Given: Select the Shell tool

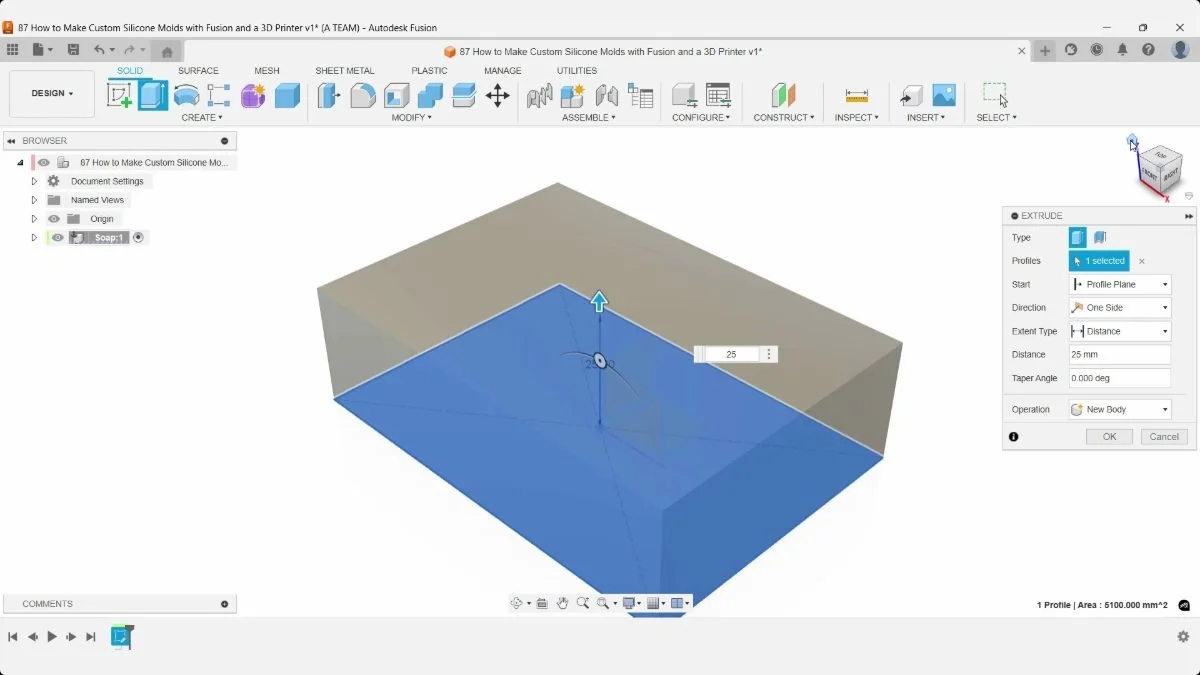Looking at the screenshot, I should [397, 95].
